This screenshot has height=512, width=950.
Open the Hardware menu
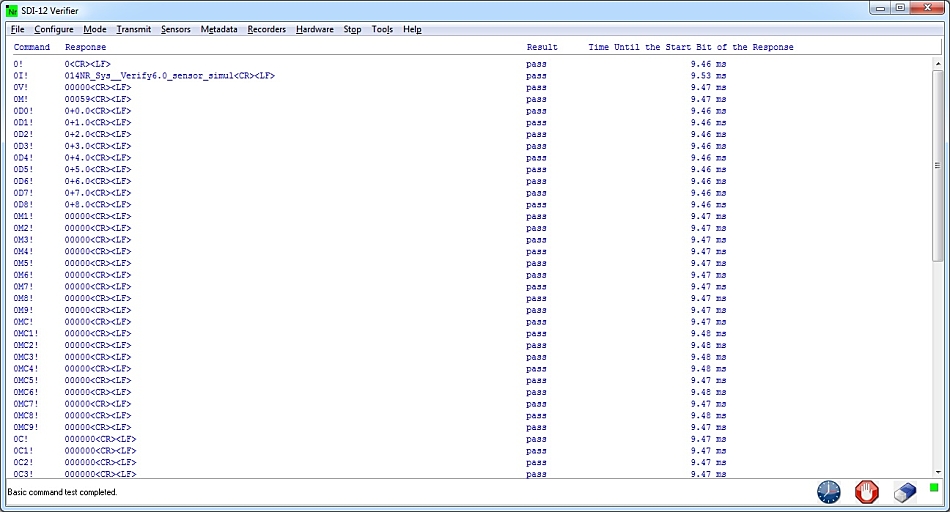tap(314, 29)
